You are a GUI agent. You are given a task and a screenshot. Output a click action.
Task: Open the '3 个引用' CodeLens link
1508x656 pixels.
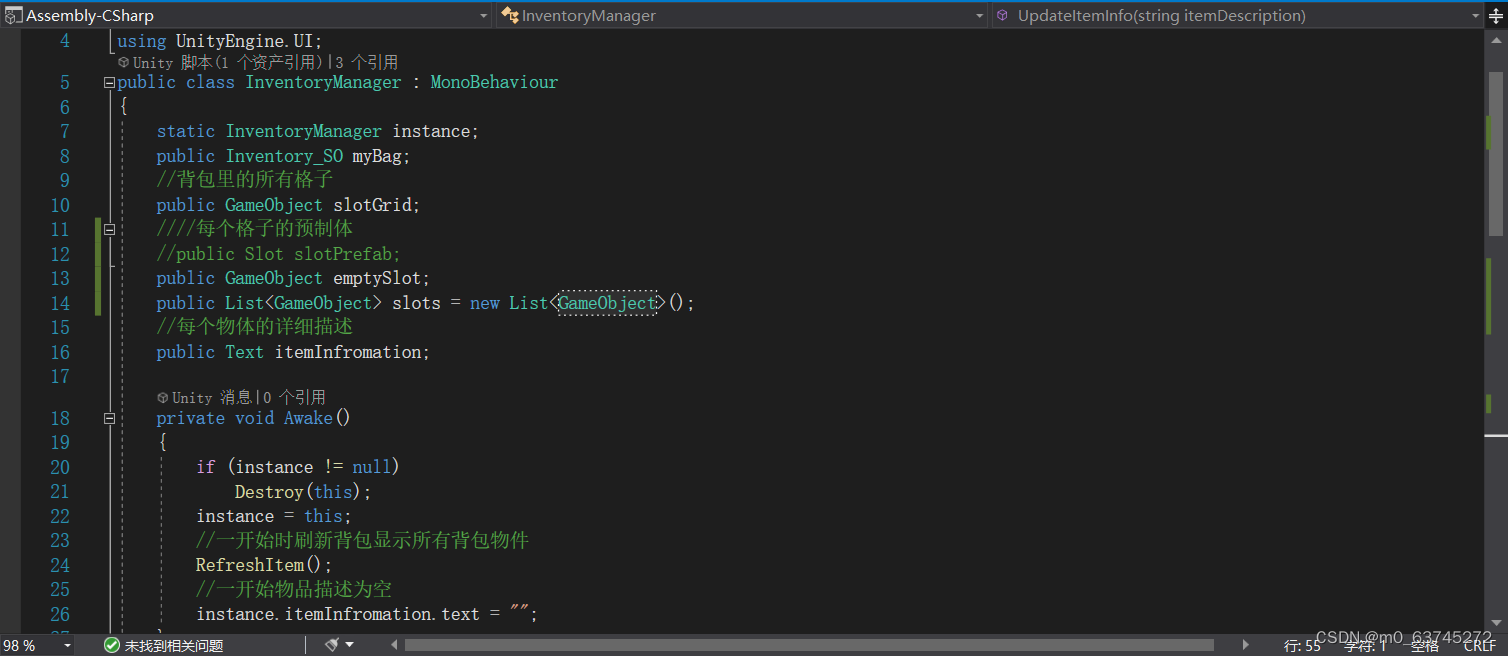coord(366,62)
